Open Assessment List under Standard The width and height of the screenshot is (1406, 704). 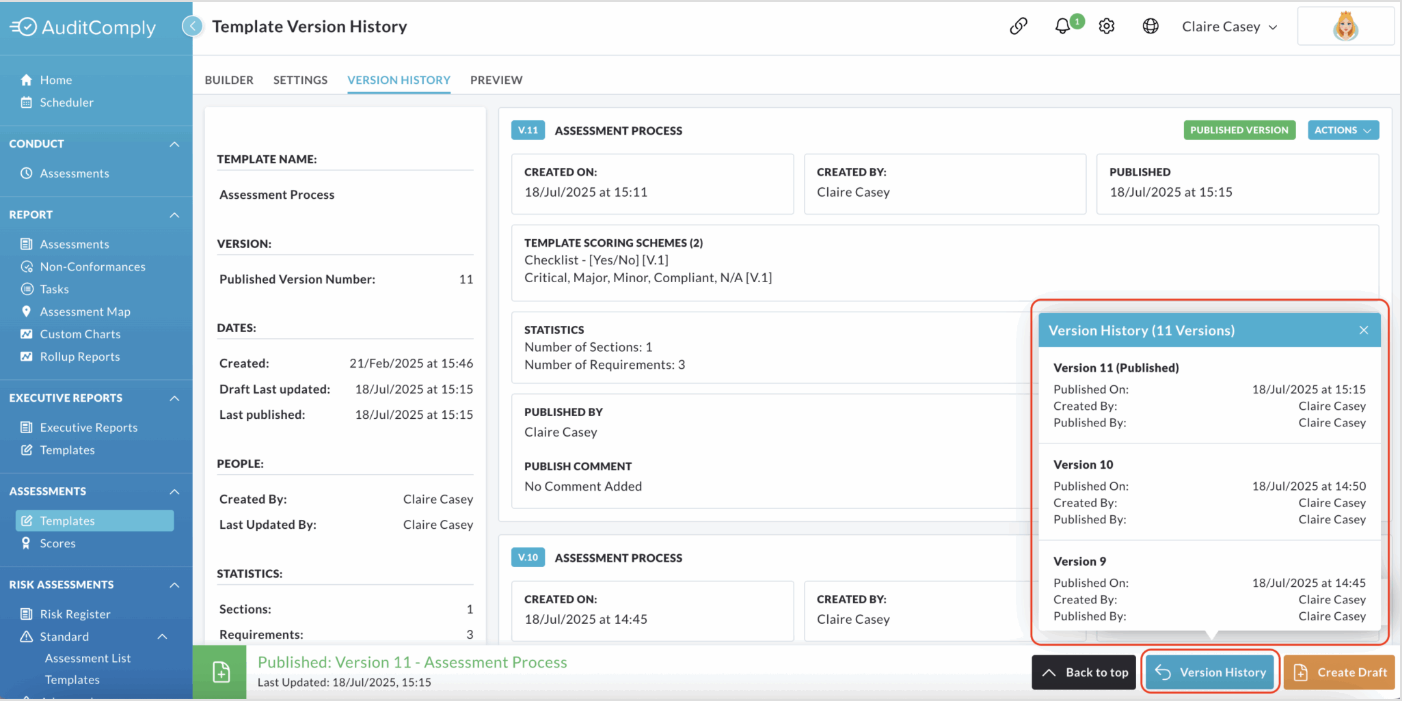pyautogui.click(x=88, y=658)
